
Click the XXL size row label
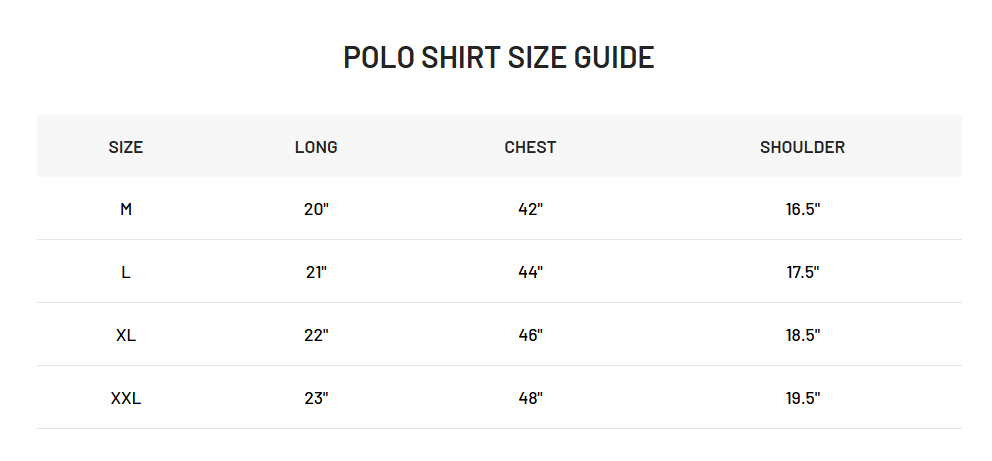126,398
